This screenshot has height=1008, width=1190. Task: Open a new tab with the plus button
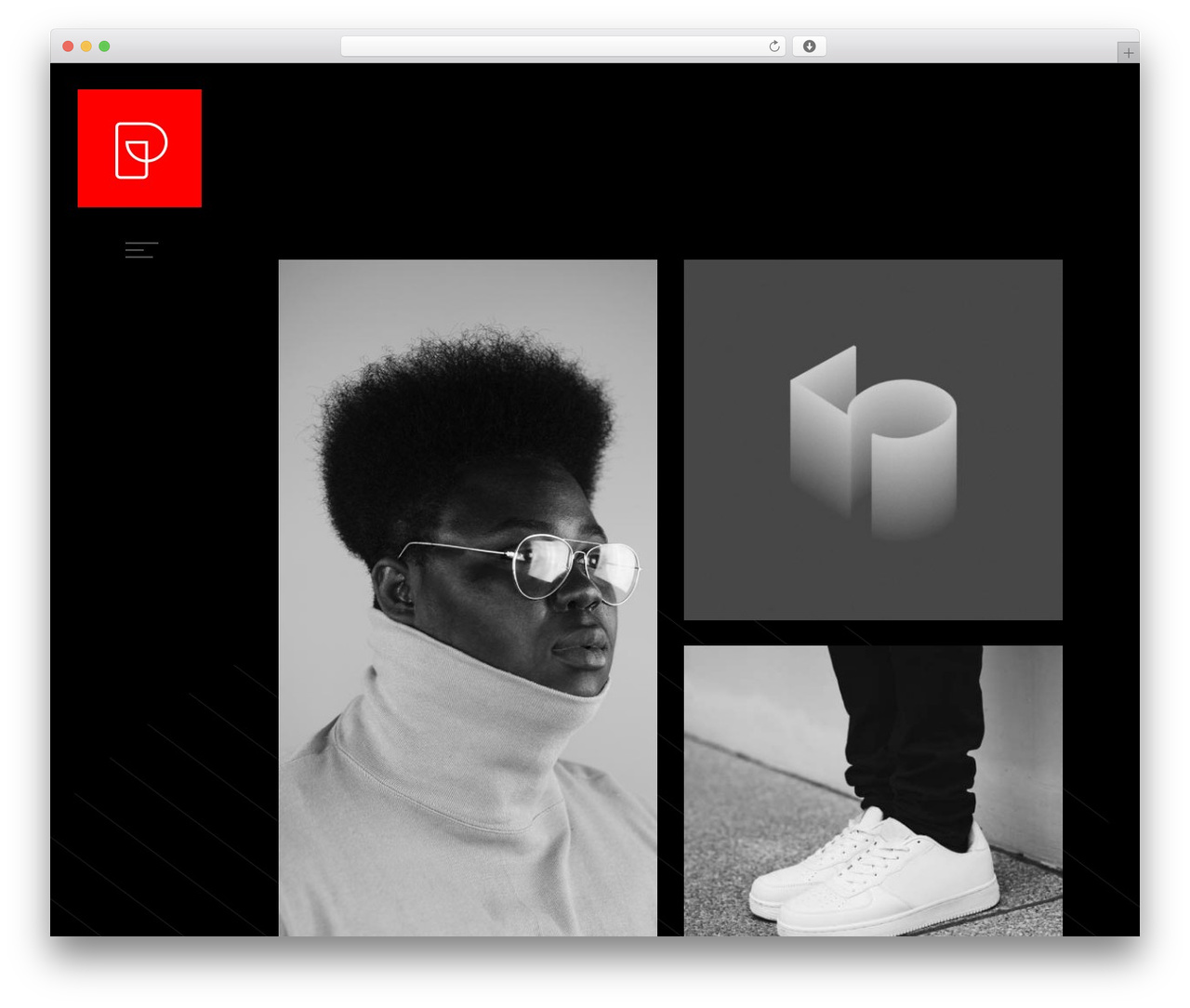[1128, 53]
